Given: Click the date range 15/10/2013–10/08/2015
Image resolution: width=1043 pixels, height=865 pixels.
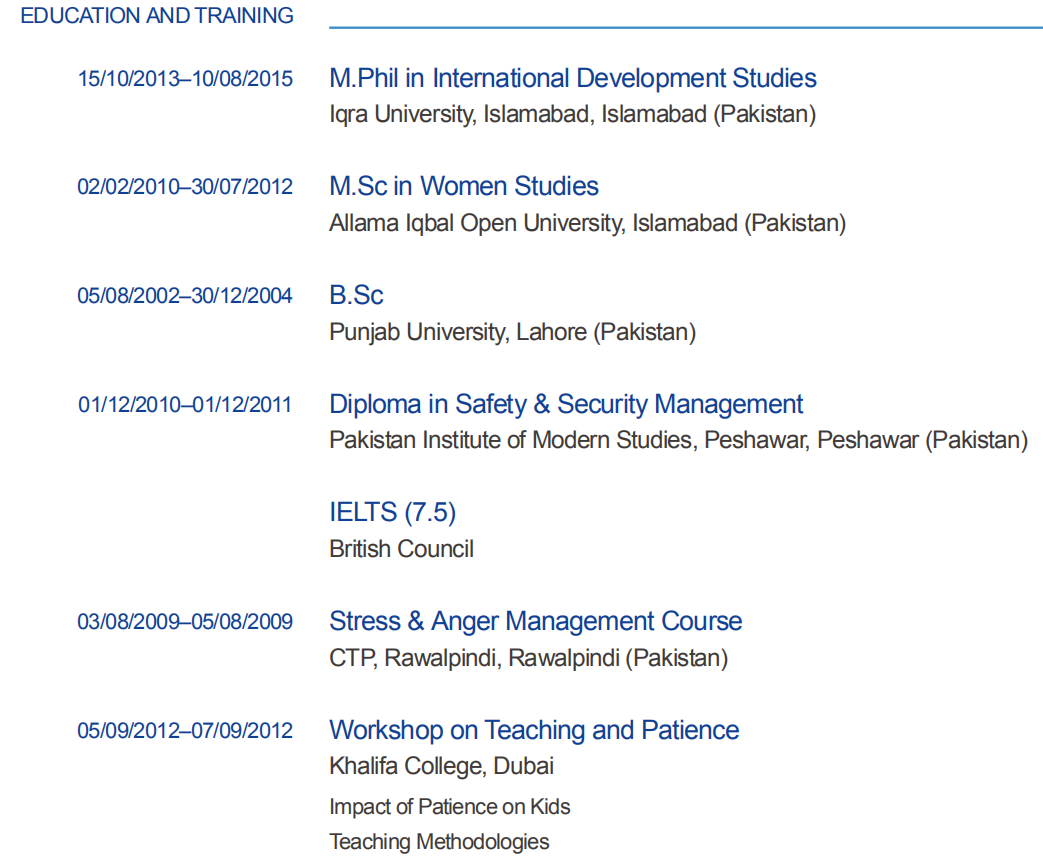Looking at the screenshot, I should click(185, 79).
